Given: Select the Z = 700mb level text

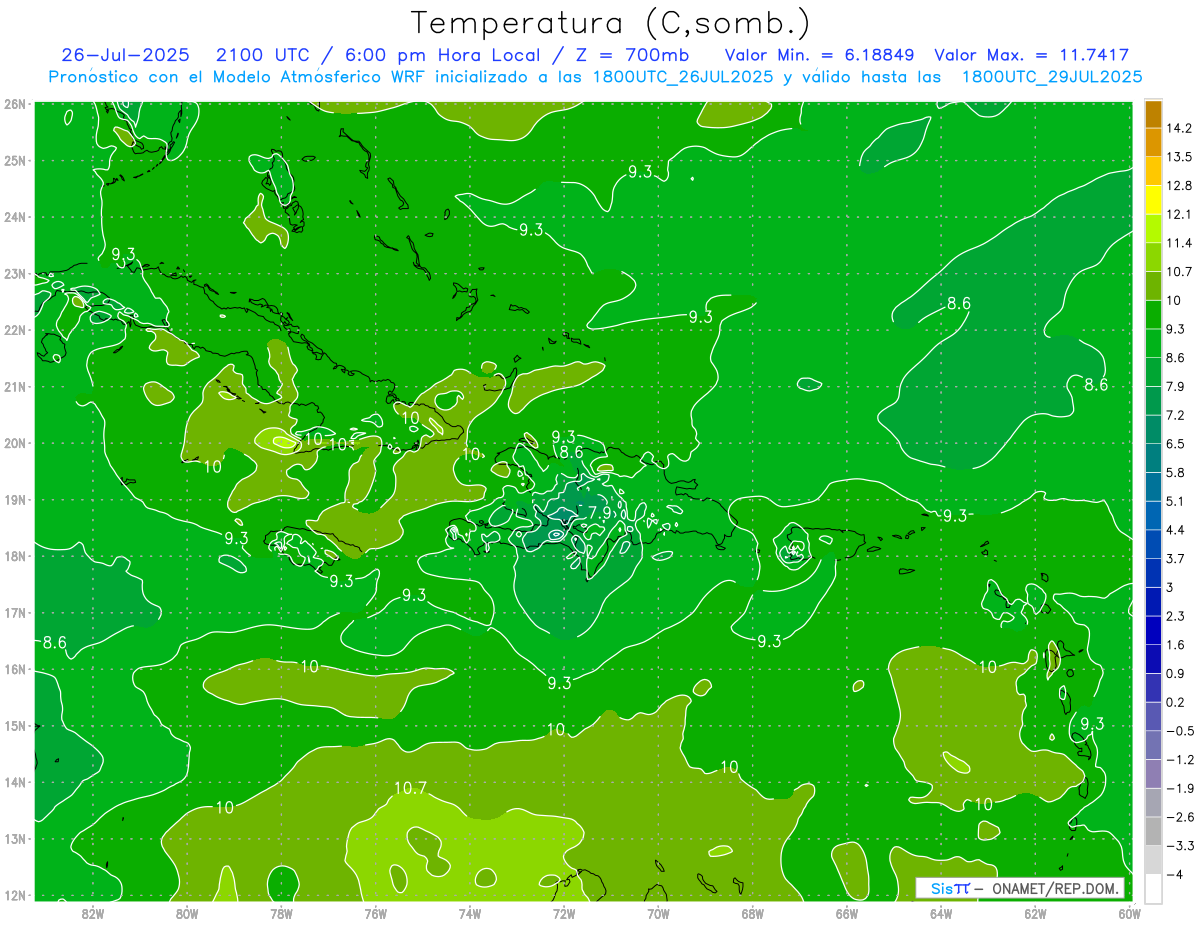Looking at the screenshot, I should tap(632, 55).
